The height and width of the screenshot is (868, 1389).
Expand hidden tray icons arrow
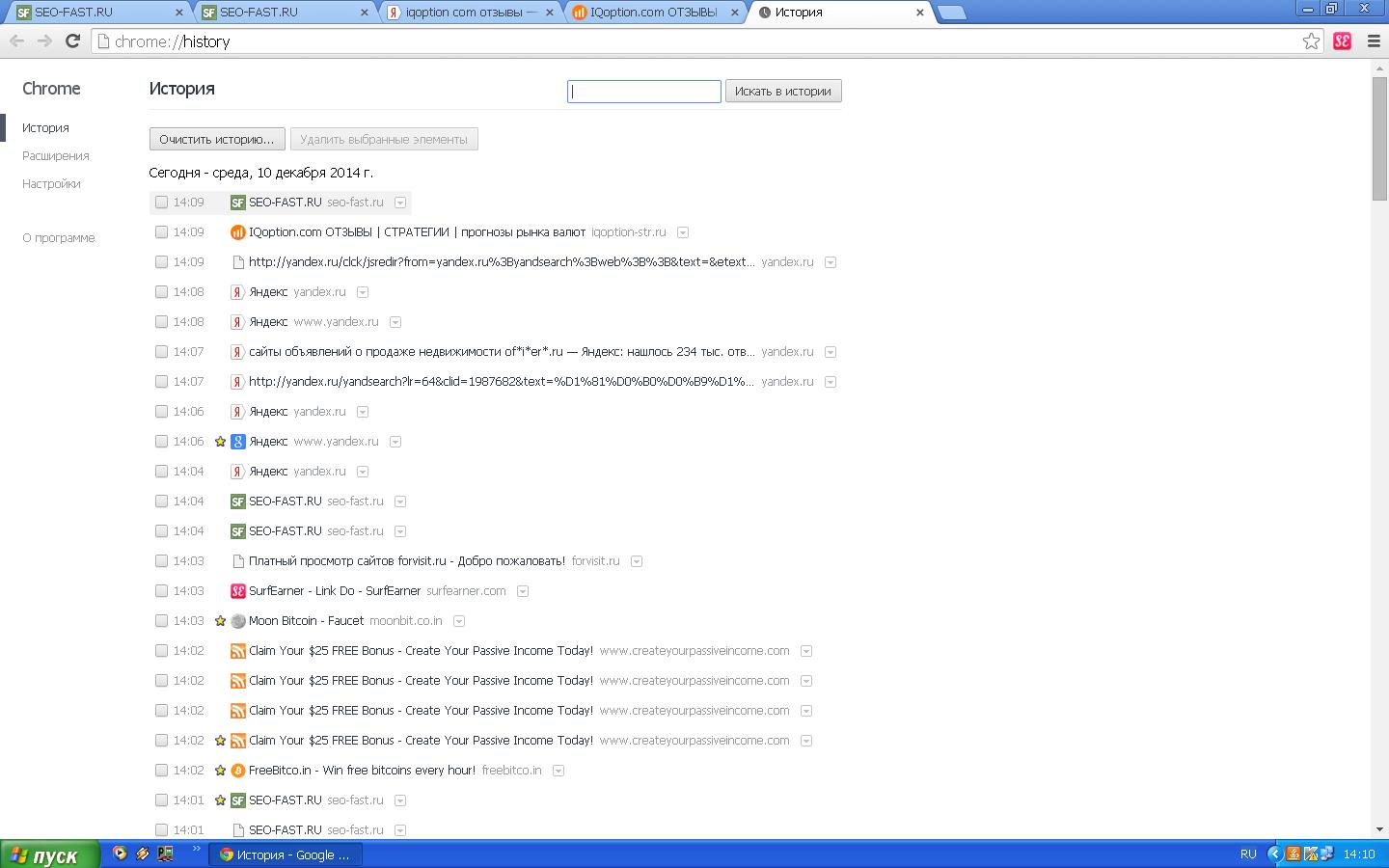tap(1273, 854)
